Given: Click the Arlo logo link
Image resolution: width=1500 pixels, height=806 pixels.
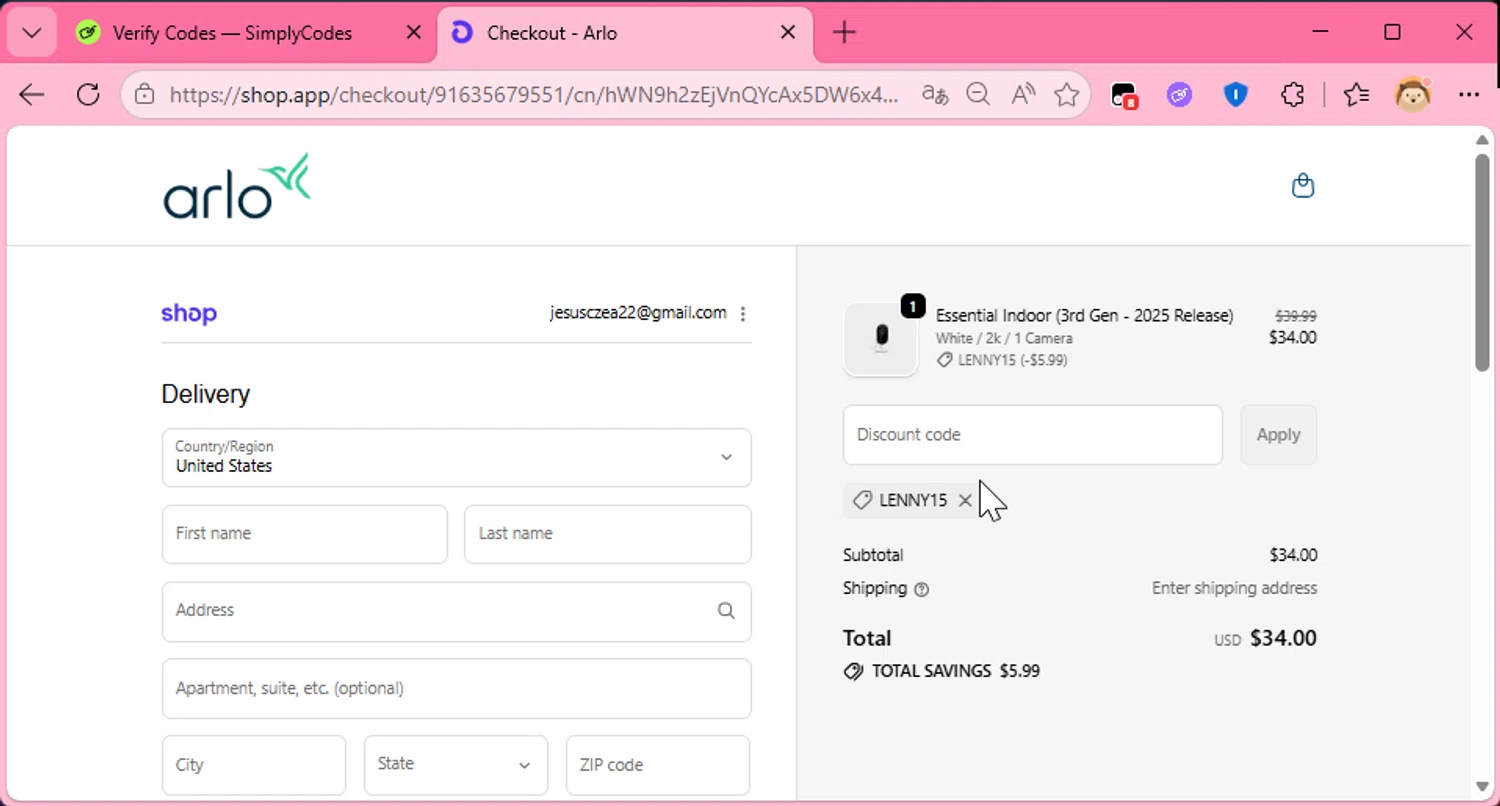Looking at the screenshot, I should [x=237, y=187].
